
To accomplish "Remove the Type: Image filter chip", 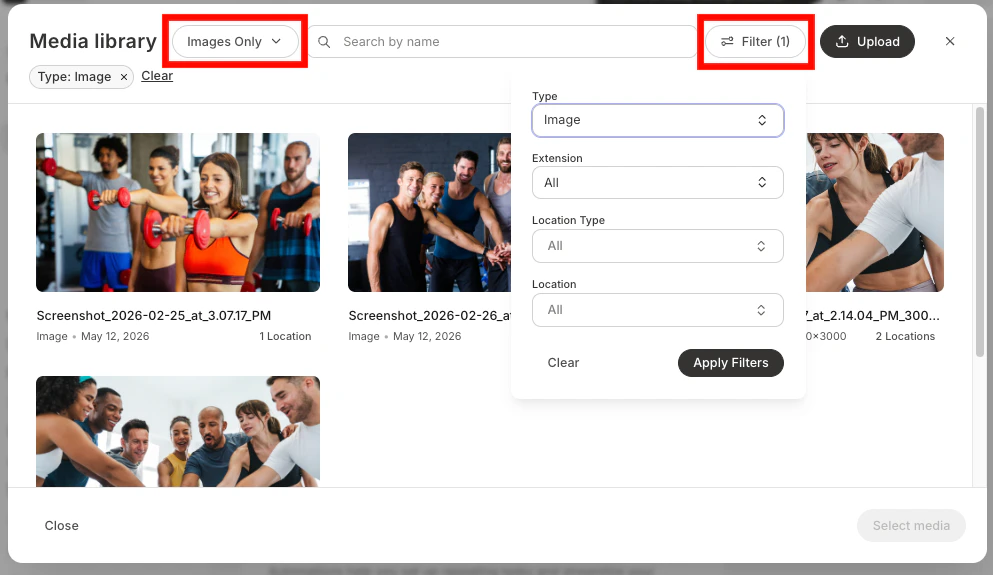I will point(124,77).
